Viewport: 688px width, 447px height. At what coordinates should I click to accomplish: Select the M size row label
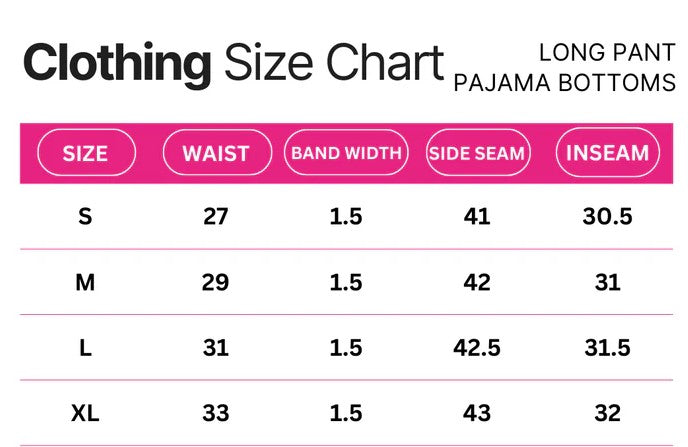[85, 282]
